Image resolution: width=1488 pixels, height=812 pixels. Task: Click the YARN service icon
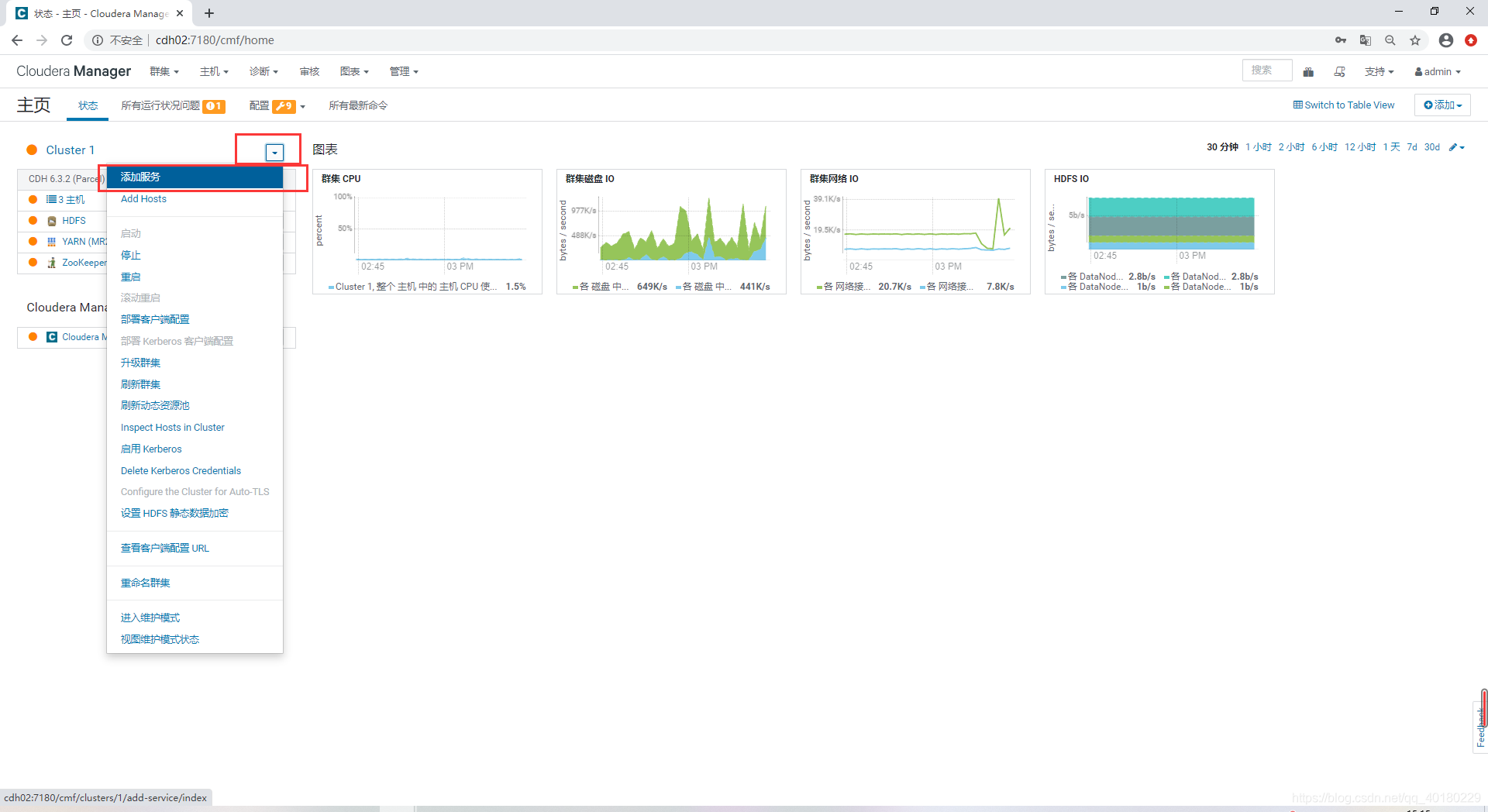52,242
